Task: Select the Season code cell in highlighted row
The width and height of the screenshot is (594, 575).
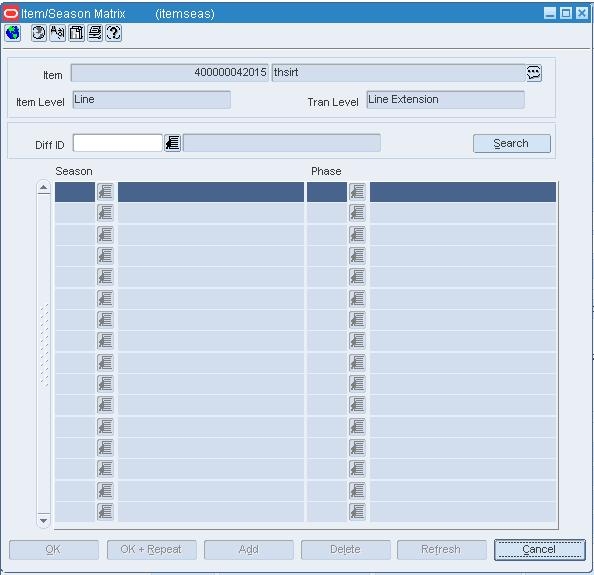Action: [x=75, y=192]
